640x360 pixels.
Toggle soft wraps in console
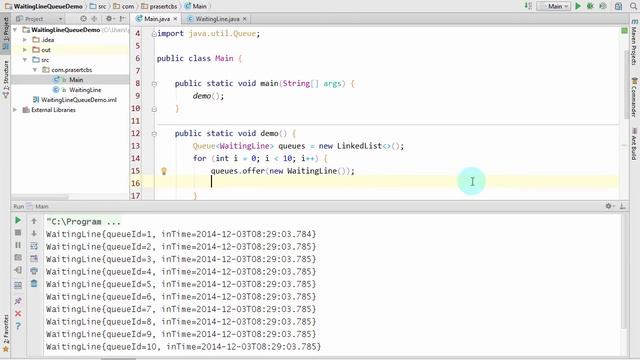(x=34, y=246)
